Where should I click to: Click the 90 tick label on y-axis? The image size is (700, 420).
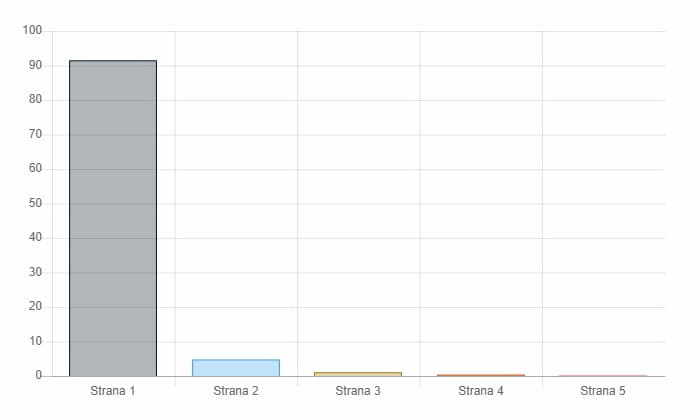tap(35, 65)
